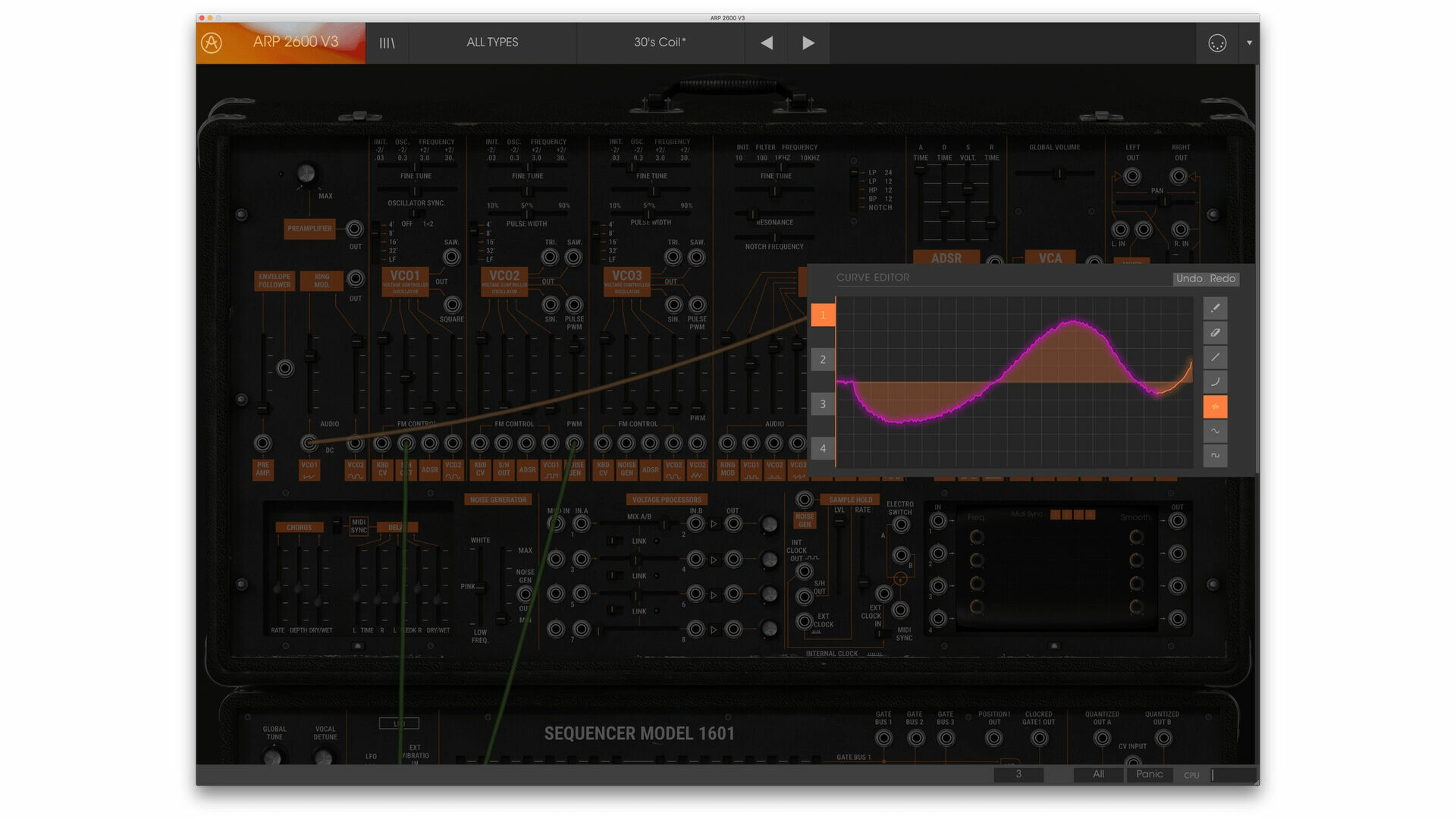Image resolution: width=1456 pixels, height=819 pixels.
Task: Click the sequencer GLOBAL TUNE knob
Action: [273, 756]
